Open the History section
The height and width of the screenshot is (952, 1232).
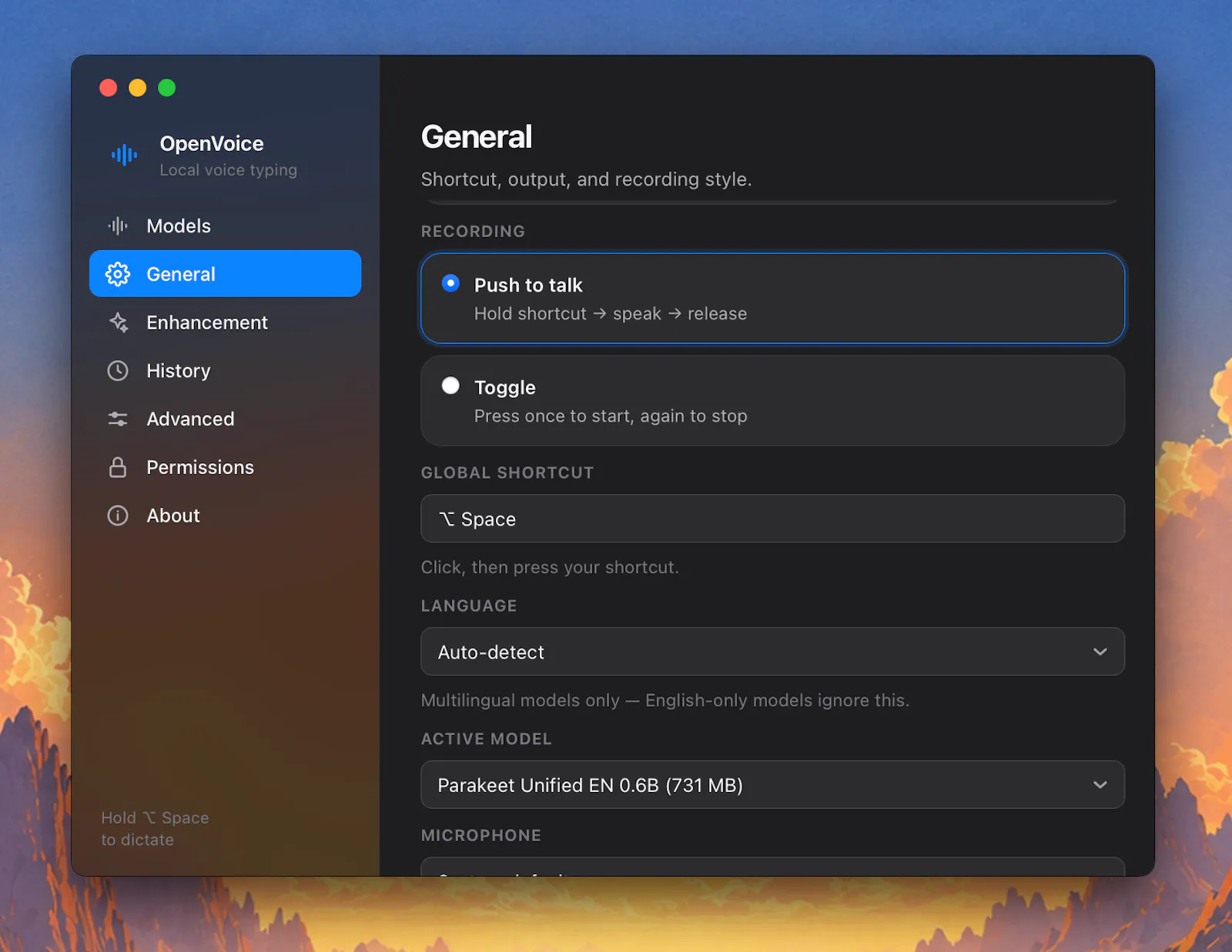pyautogui.click(x=225, y=371)
